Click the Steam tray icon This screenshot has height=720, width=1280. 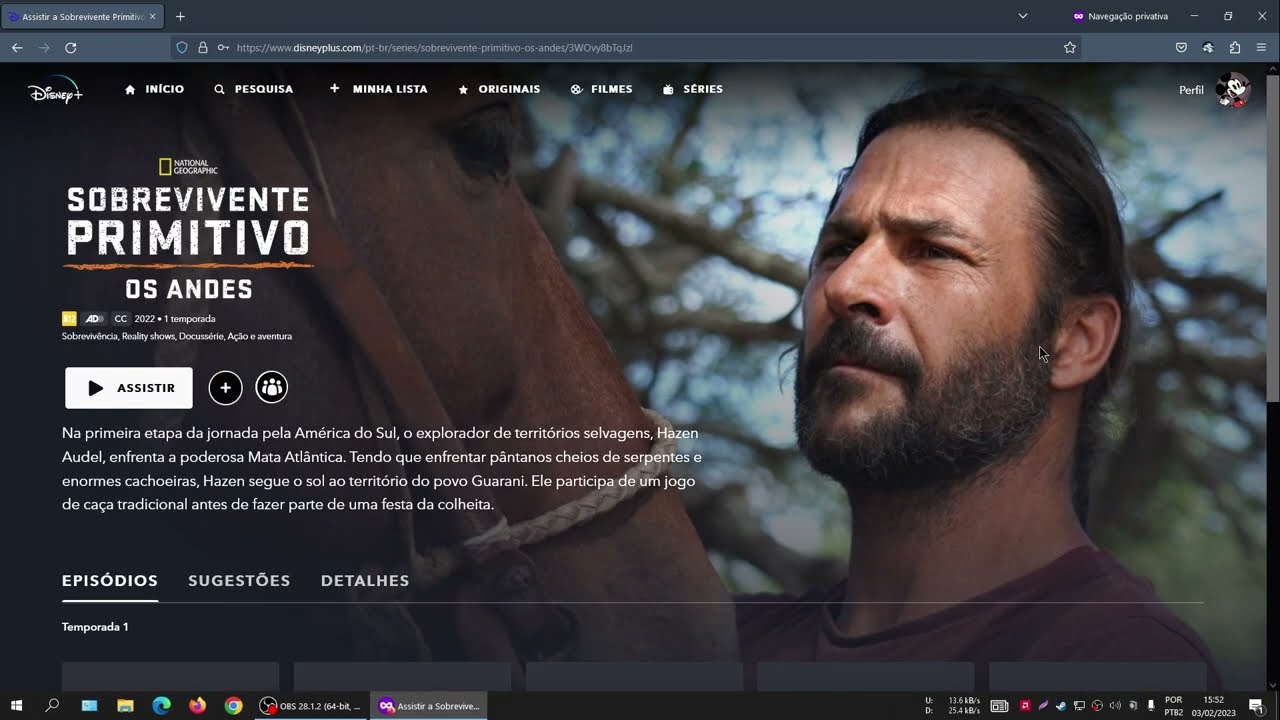click(x=1061, y=706)
